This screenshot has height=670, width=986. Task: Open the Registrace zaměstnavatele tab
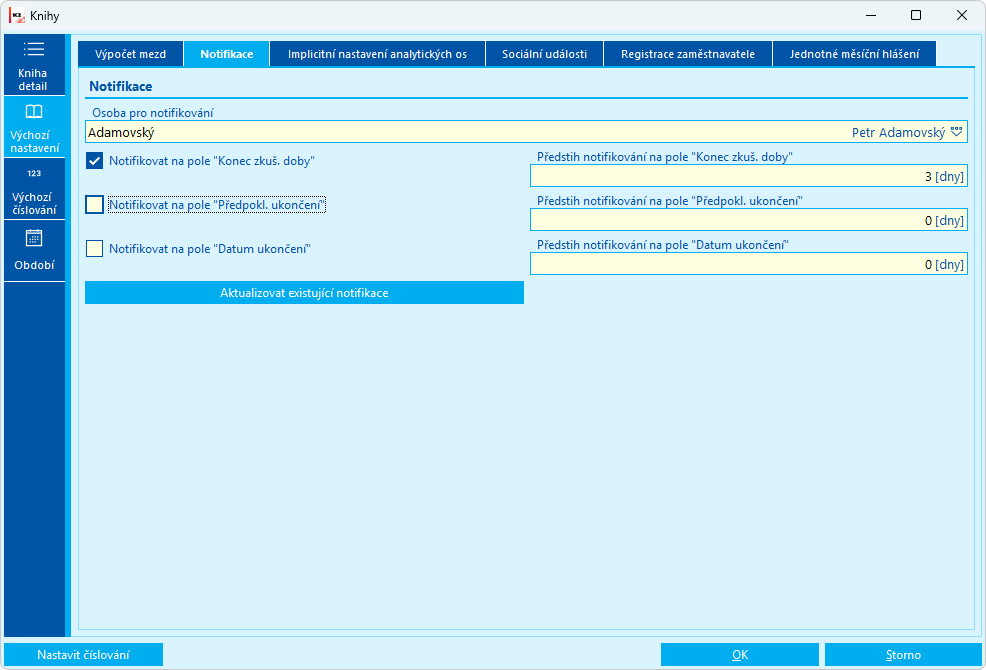688,54
